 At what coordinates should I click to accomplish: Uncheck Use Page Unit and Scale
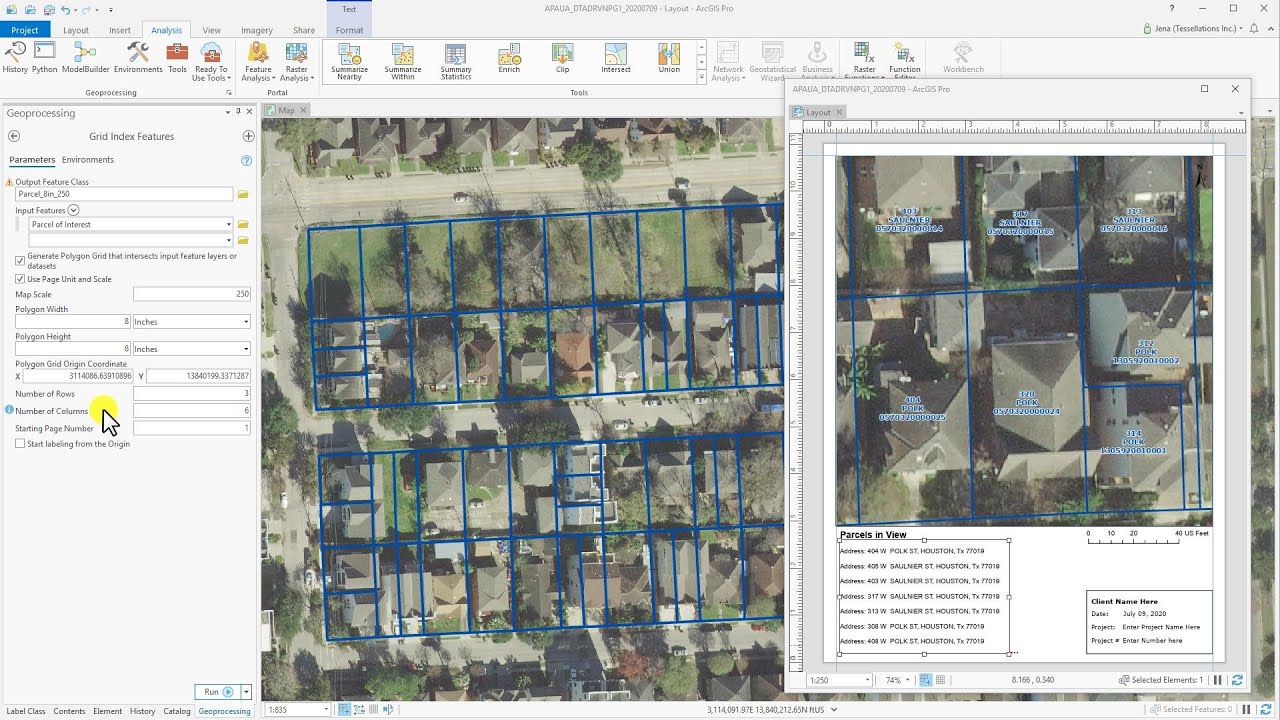(x=20, y=279)
